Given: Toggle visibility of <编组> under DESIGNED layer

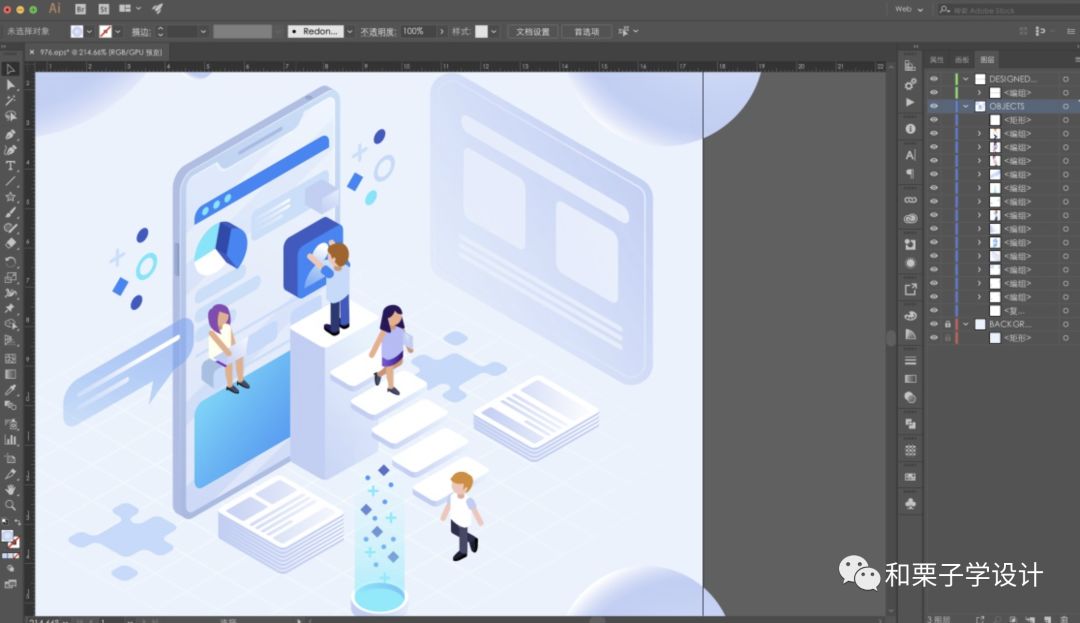Looking at the screenshot, I should coord(934,92).
